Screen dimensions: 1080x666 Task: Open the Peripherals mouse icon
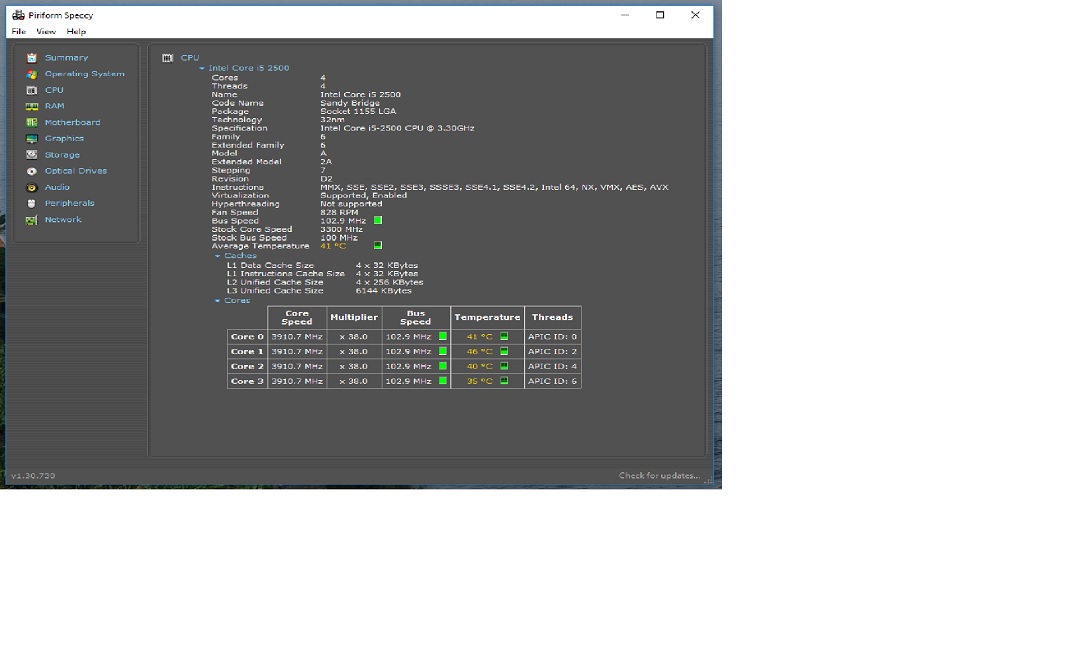pyautogui.click(x=32, y=203)
